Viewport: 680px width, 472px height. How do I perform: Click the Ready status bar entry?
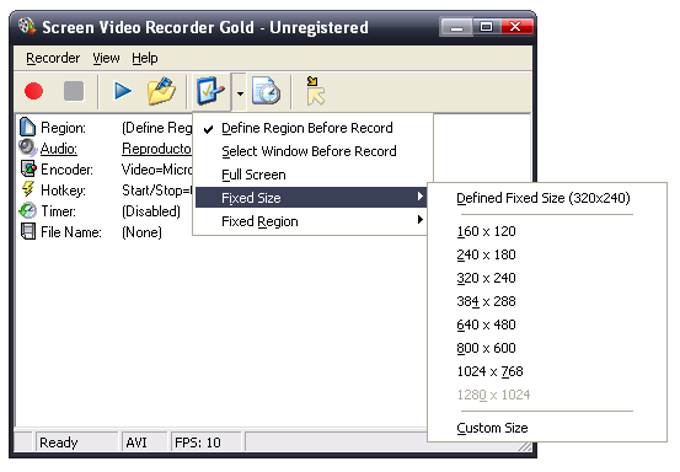coord(76,442)
